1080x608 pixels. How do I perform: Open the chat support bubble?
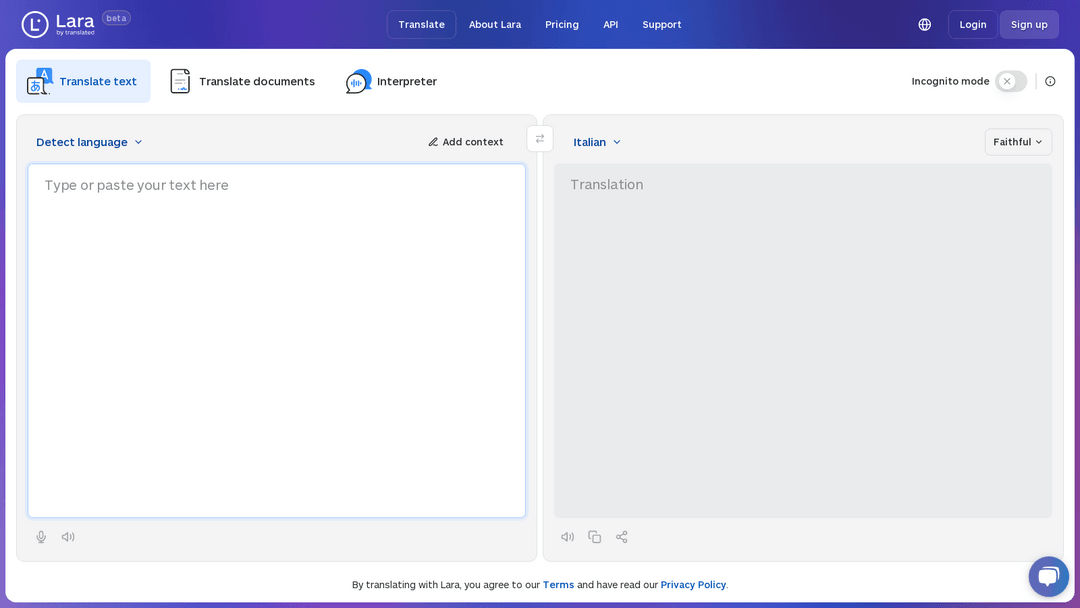click(1048, 576)
